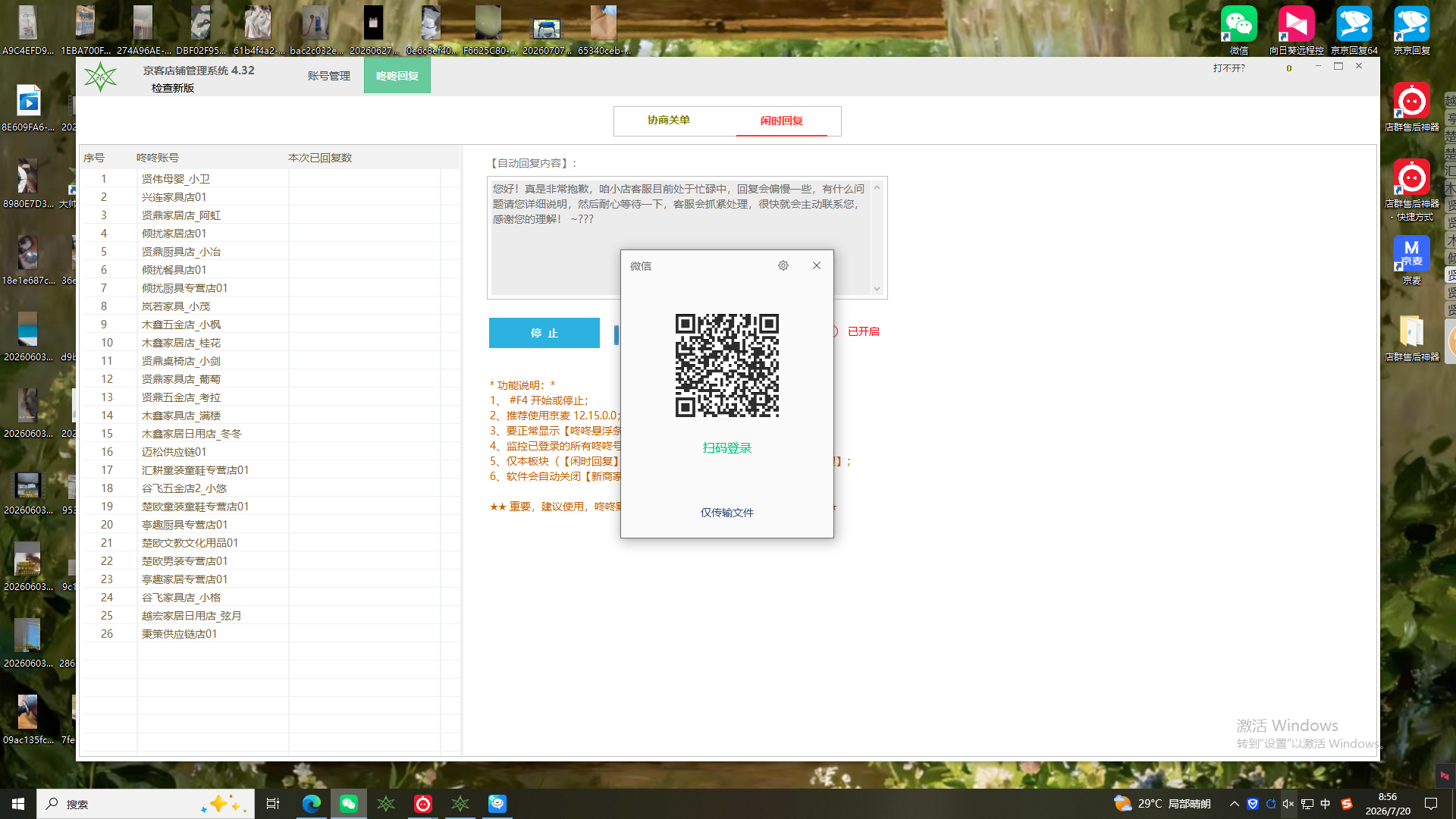Select the account row 兴连家具店01
Image resolution: width=1456 pixels, height=819 pixels.
click(x=271, y=197)
